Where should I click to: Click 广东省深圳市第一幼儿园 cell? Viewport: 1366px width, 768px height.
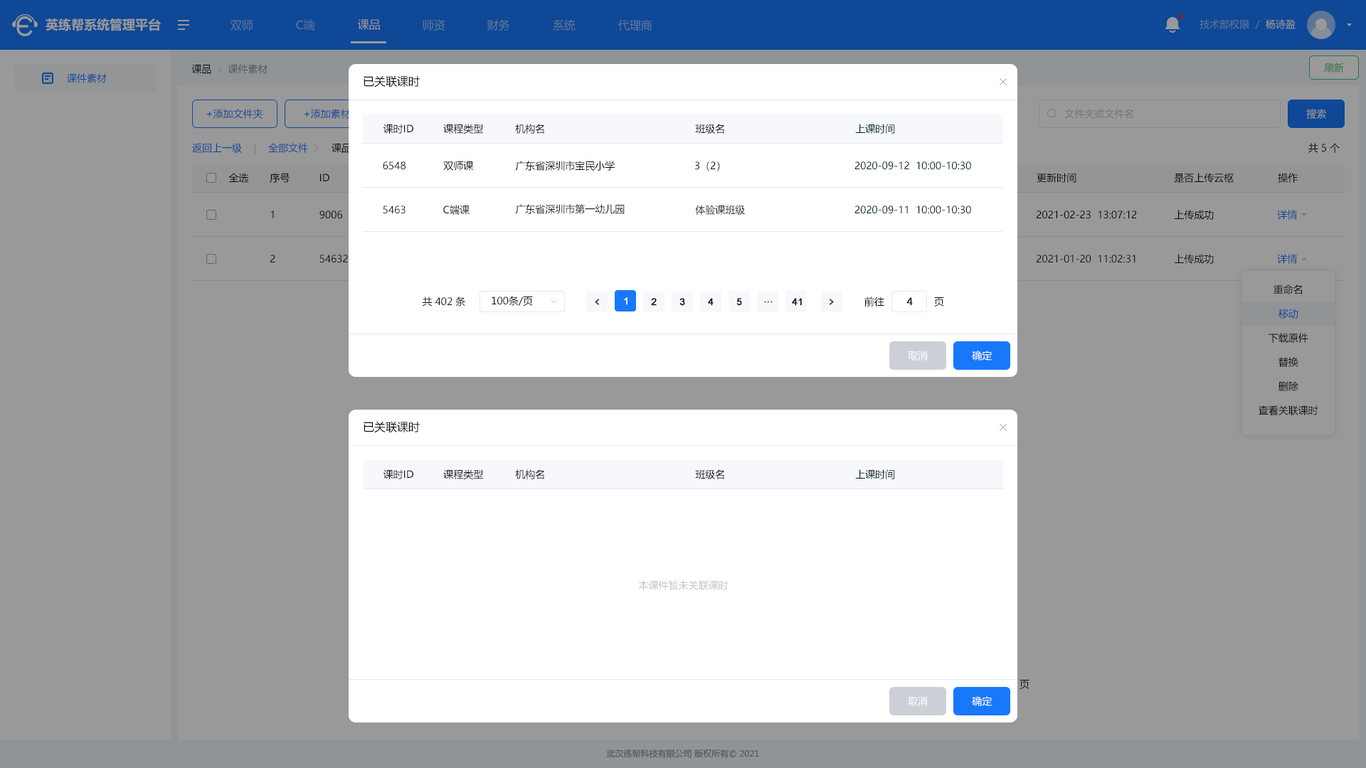[x=570, y=210]
